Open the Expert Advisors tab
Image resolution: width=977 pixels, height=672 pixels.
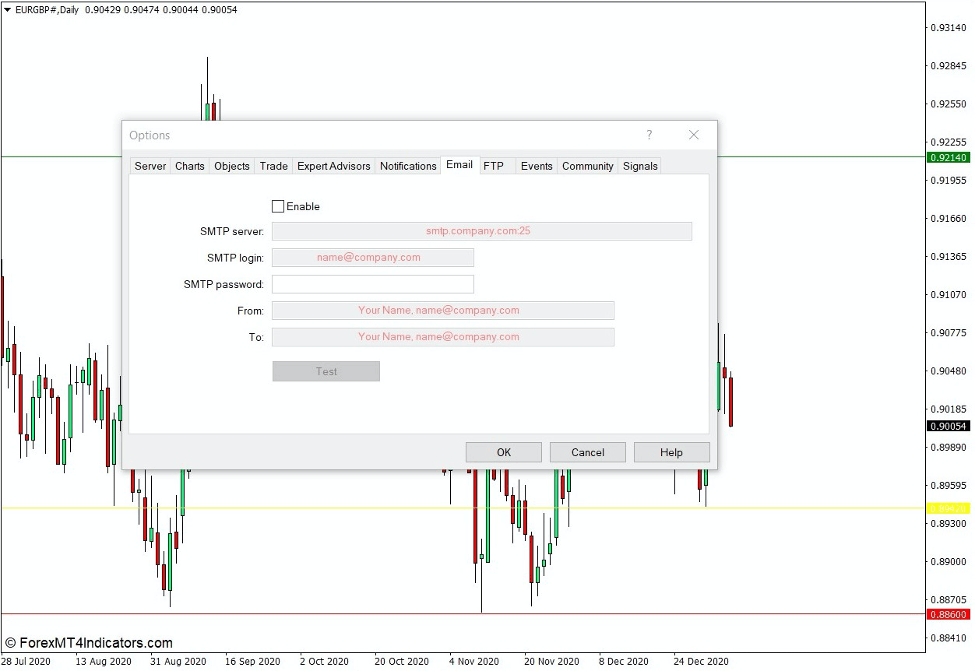coord(333,166)
